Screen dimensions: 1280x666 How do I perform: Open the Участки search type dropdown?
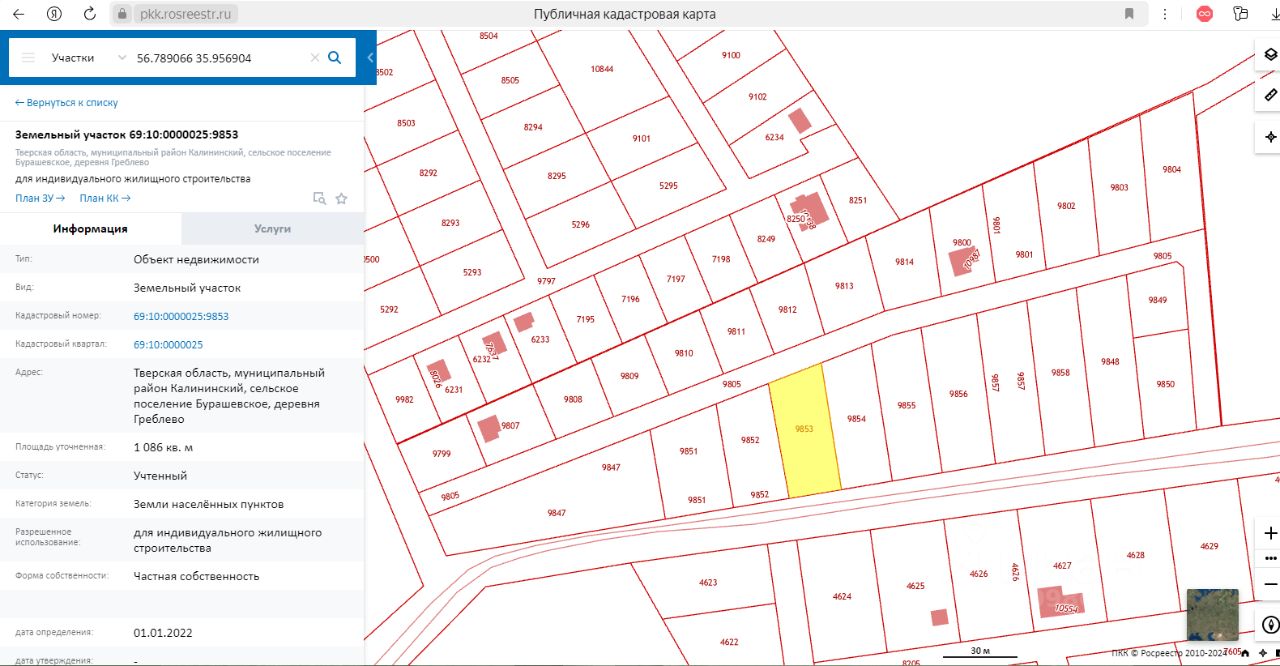(89, 58)
